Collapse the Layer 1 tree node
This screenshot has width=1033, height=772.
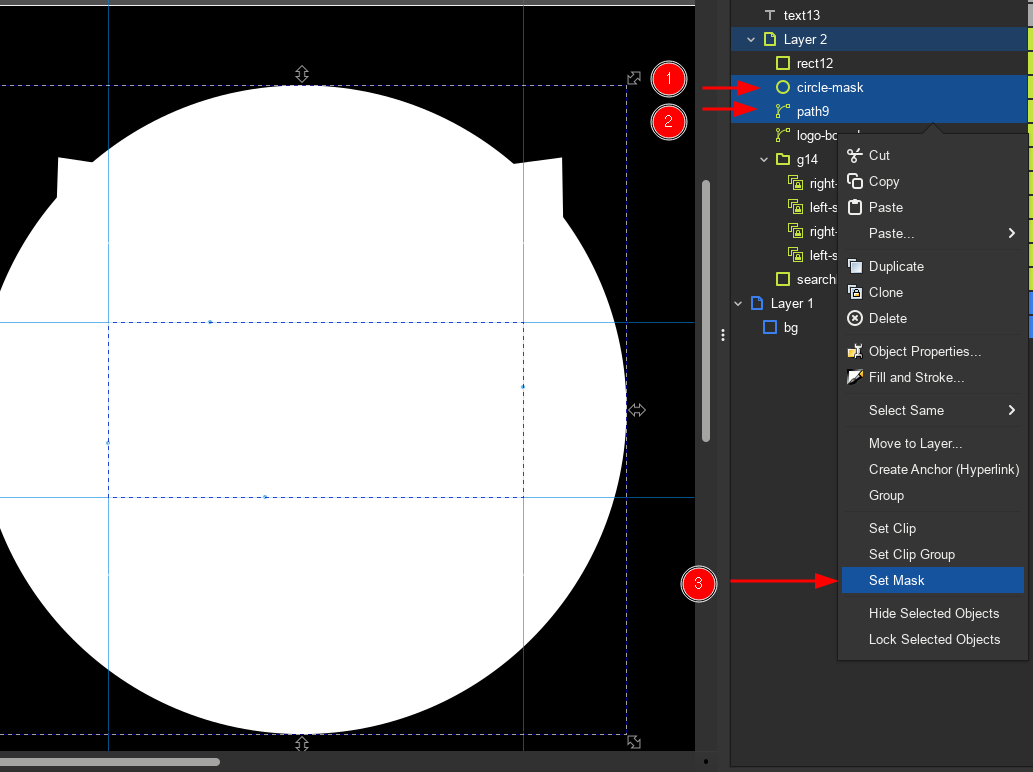click(738, 304)
